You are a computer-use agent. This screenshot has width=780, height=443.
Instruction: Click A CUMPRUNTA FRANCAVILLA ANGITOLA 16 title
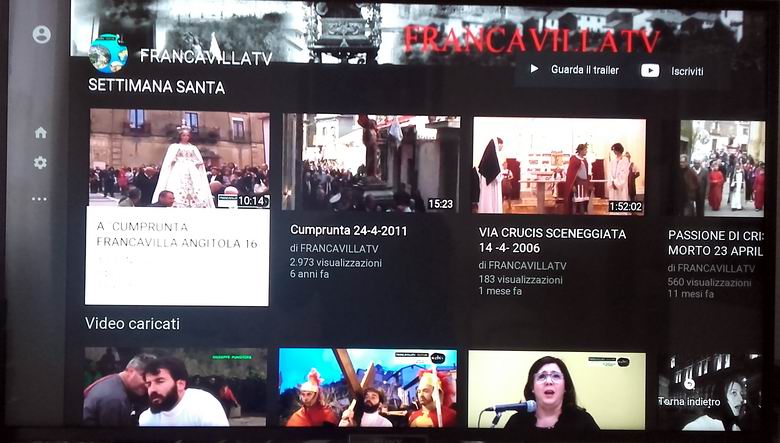pos(177,235)
